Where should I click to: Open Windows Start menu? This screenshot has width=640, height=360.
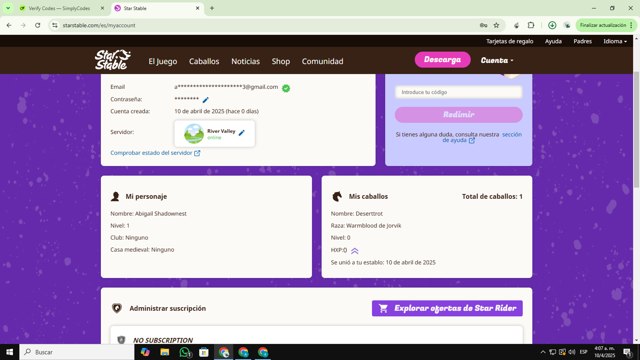click(x=9, y=352)
